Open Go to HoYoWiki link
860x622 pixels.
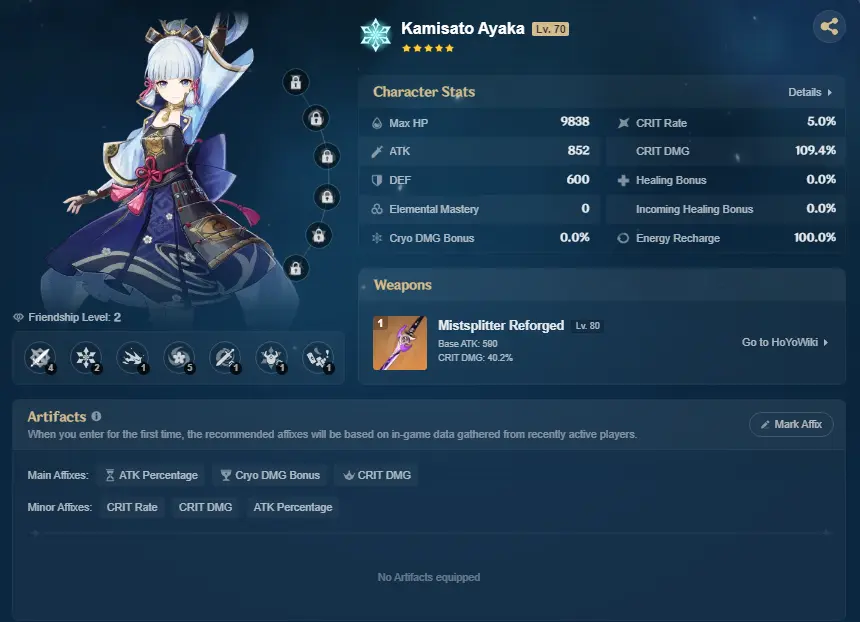click(x=785, y=342)
